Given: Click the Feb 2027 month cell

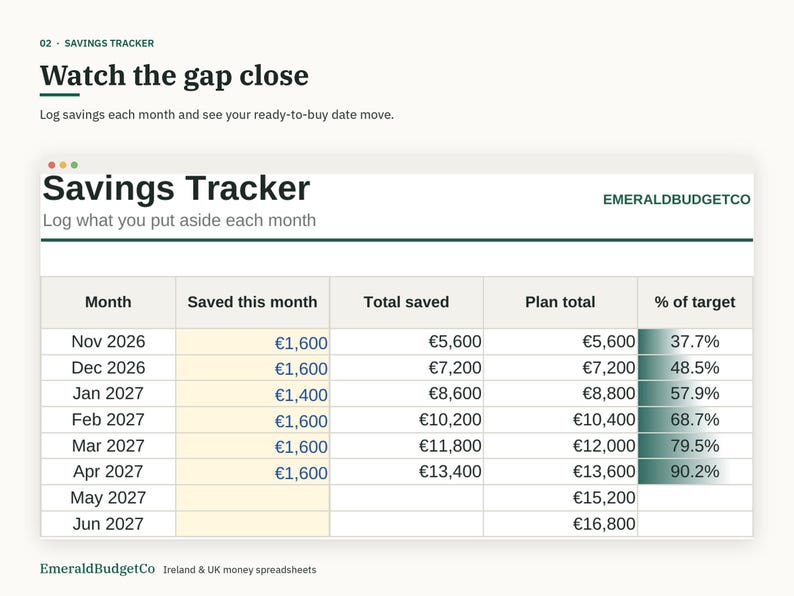Looking at the screenshot, I should click(x=108, y=420).
